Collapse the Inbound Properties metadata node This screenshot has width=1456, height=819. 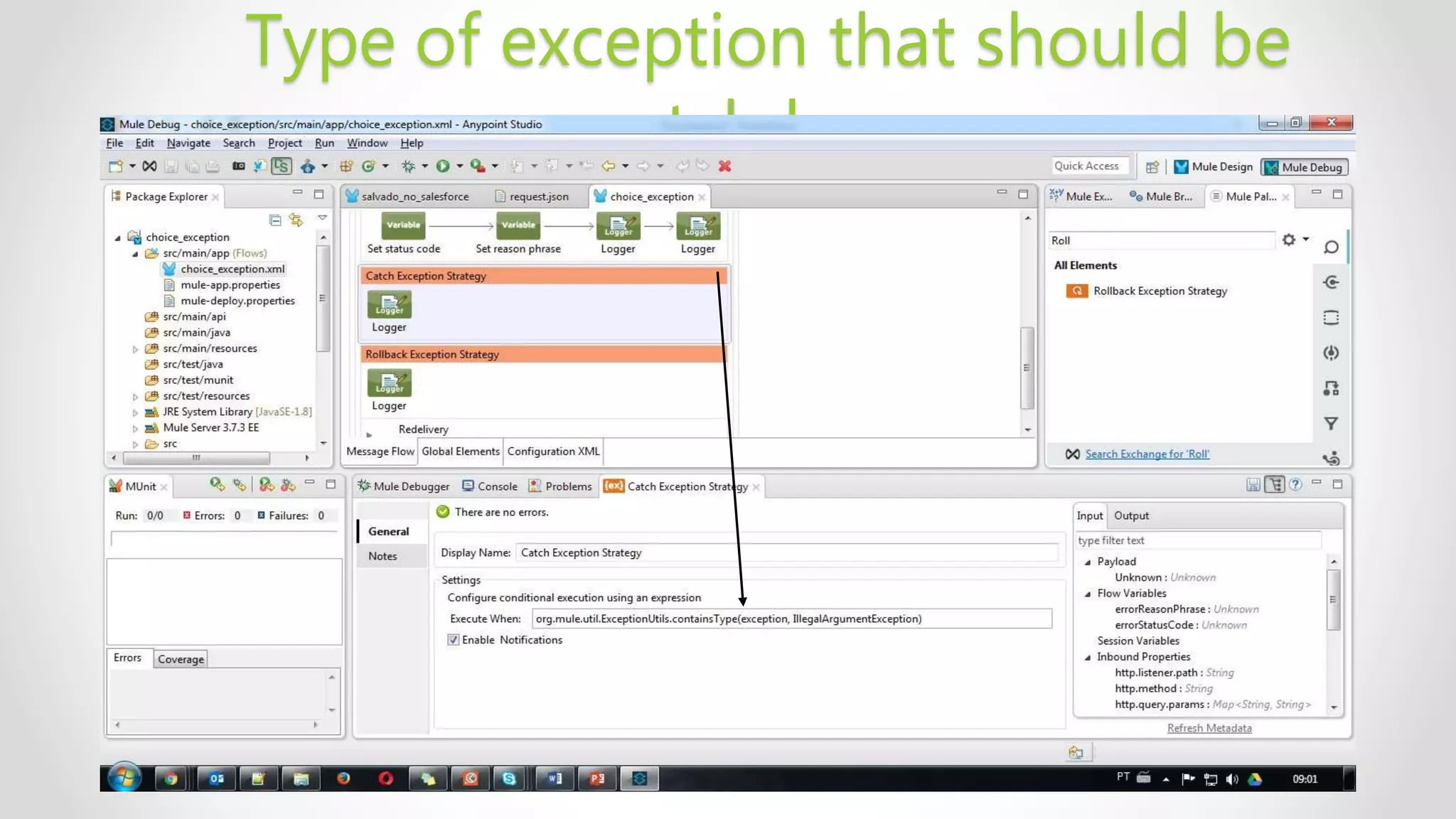(x=1088, y=657)
